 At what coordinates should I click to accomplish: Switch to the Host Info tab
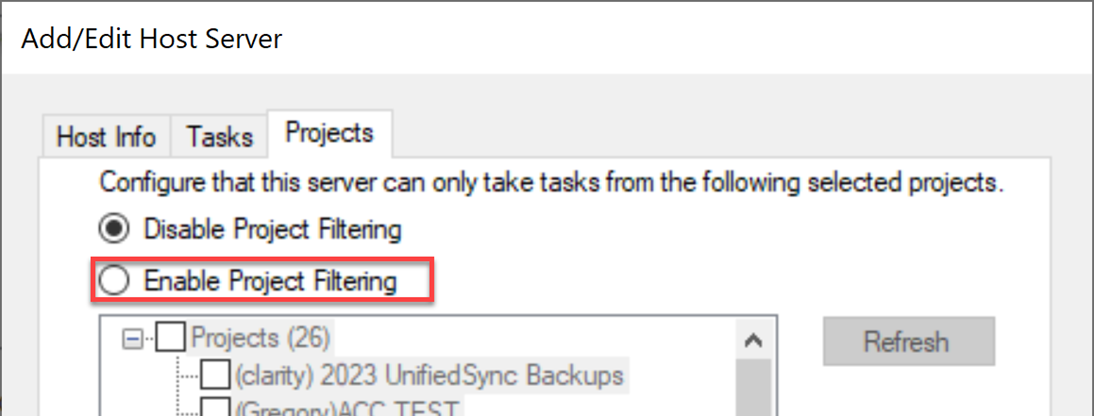(x=106, y=136)
